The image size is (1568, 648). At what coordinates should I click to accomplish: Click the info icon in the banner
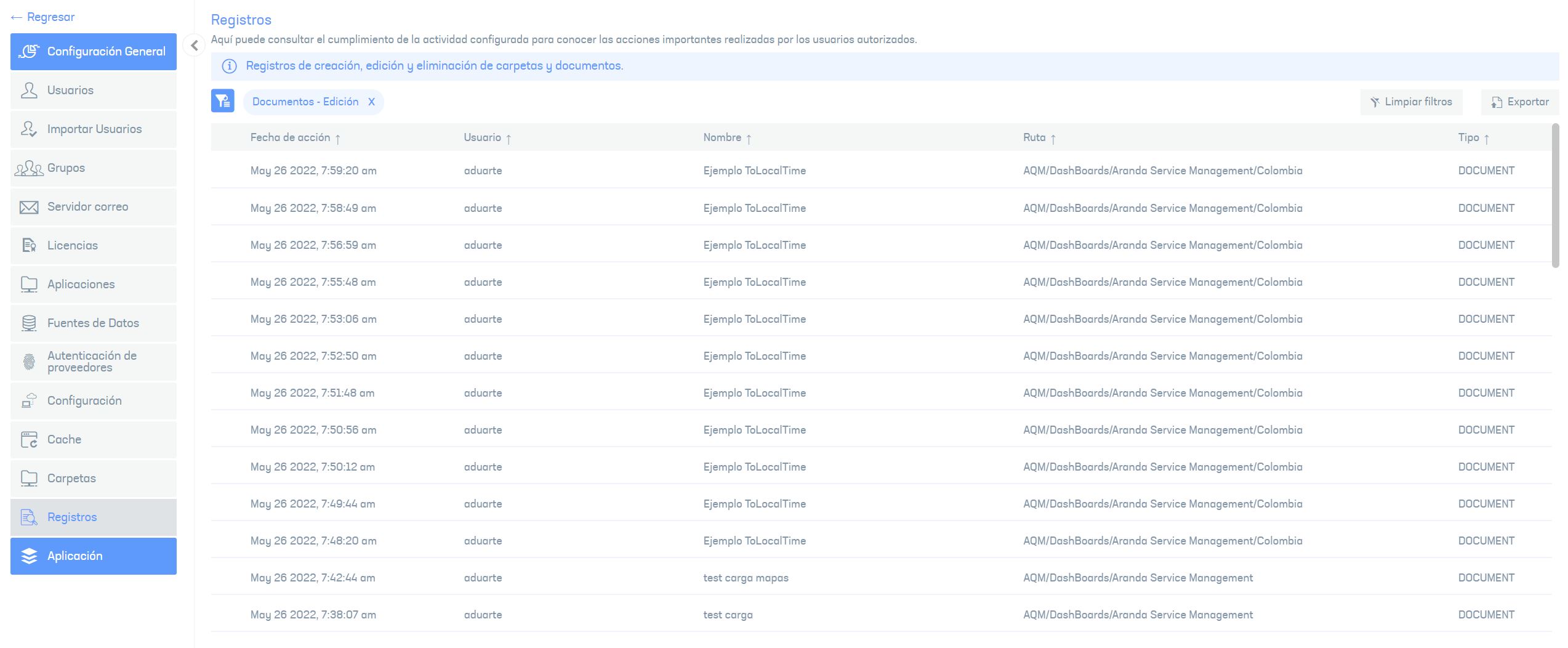(229, 67)
